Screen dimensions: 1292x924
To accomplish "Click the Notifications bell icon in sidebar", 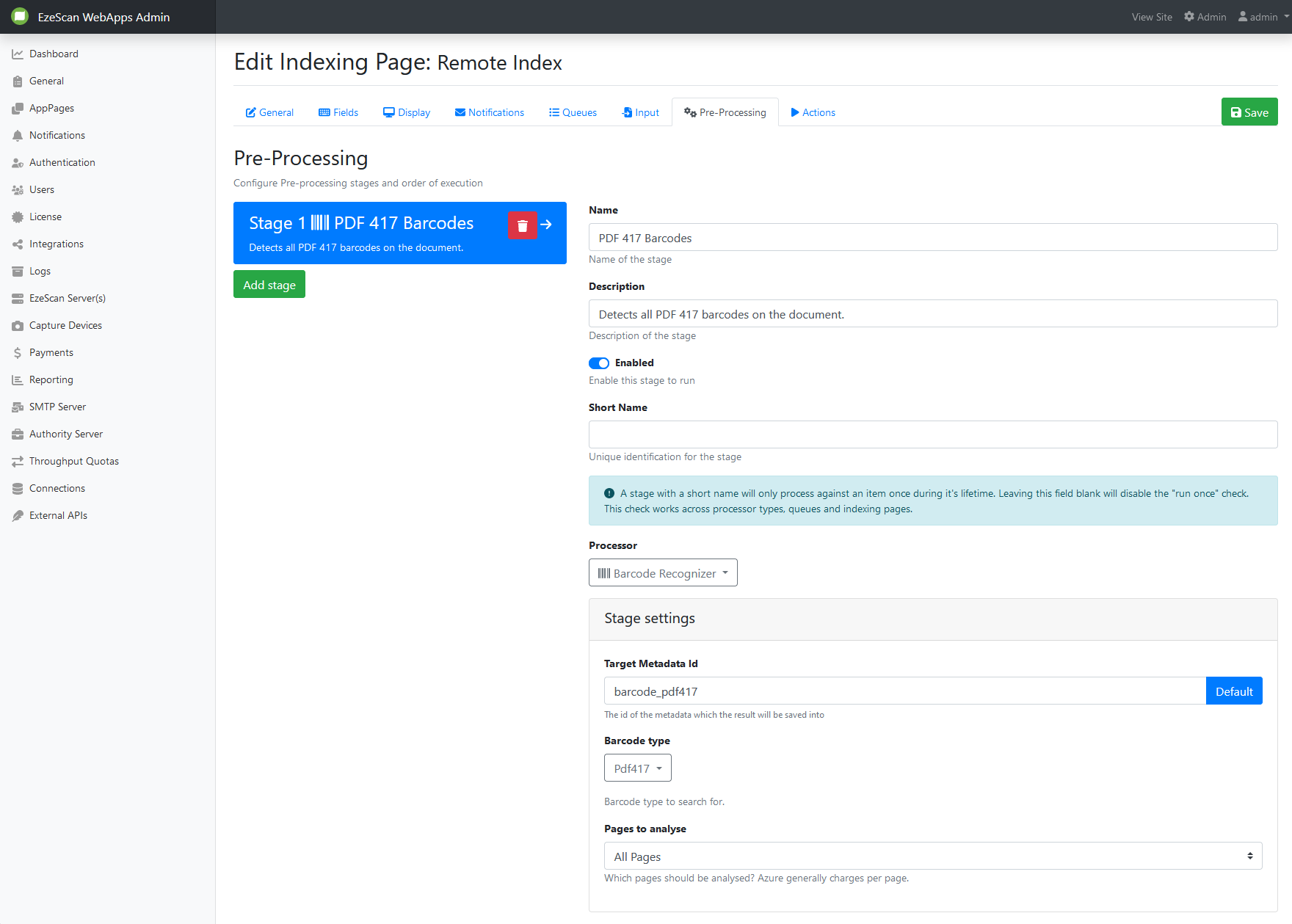I will (x=18, y=136).
